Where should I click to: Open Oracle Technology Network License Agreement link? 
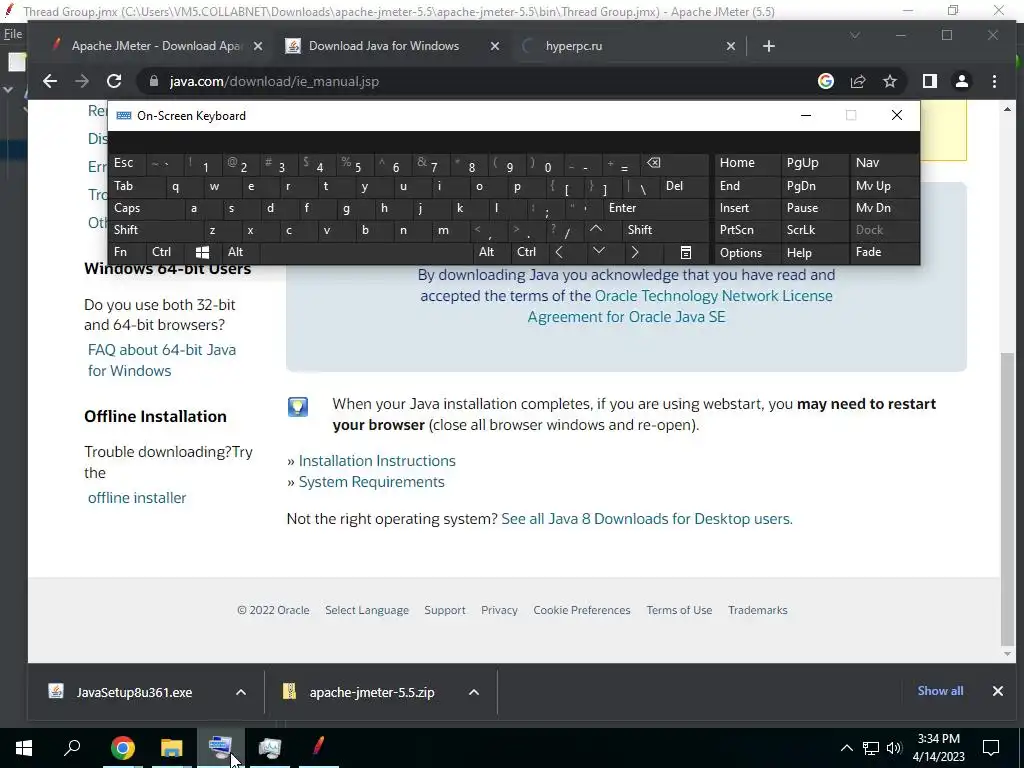coord(680,306)
